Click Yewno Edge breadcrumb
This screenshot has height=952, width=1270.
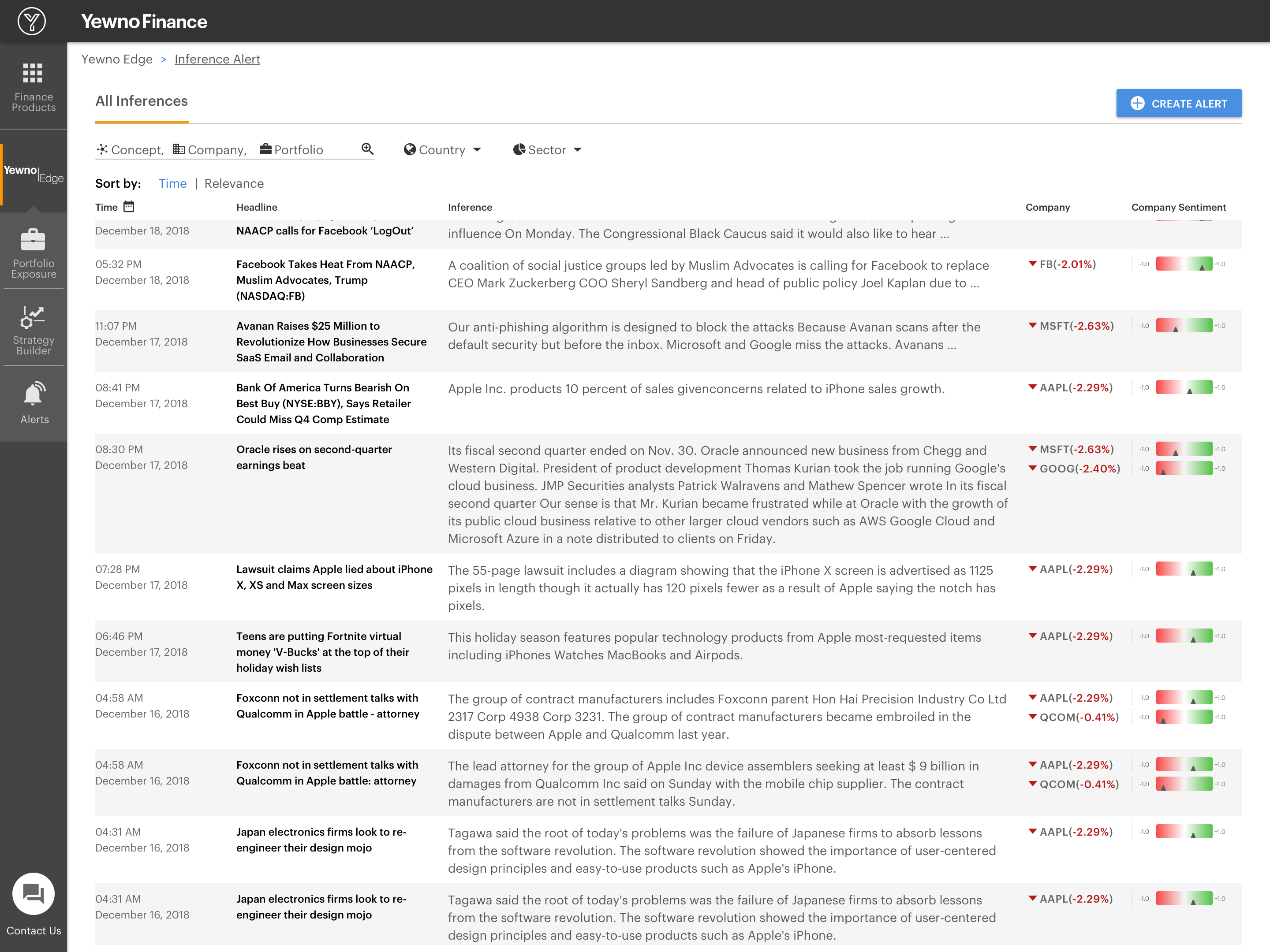tap(117, 59)
